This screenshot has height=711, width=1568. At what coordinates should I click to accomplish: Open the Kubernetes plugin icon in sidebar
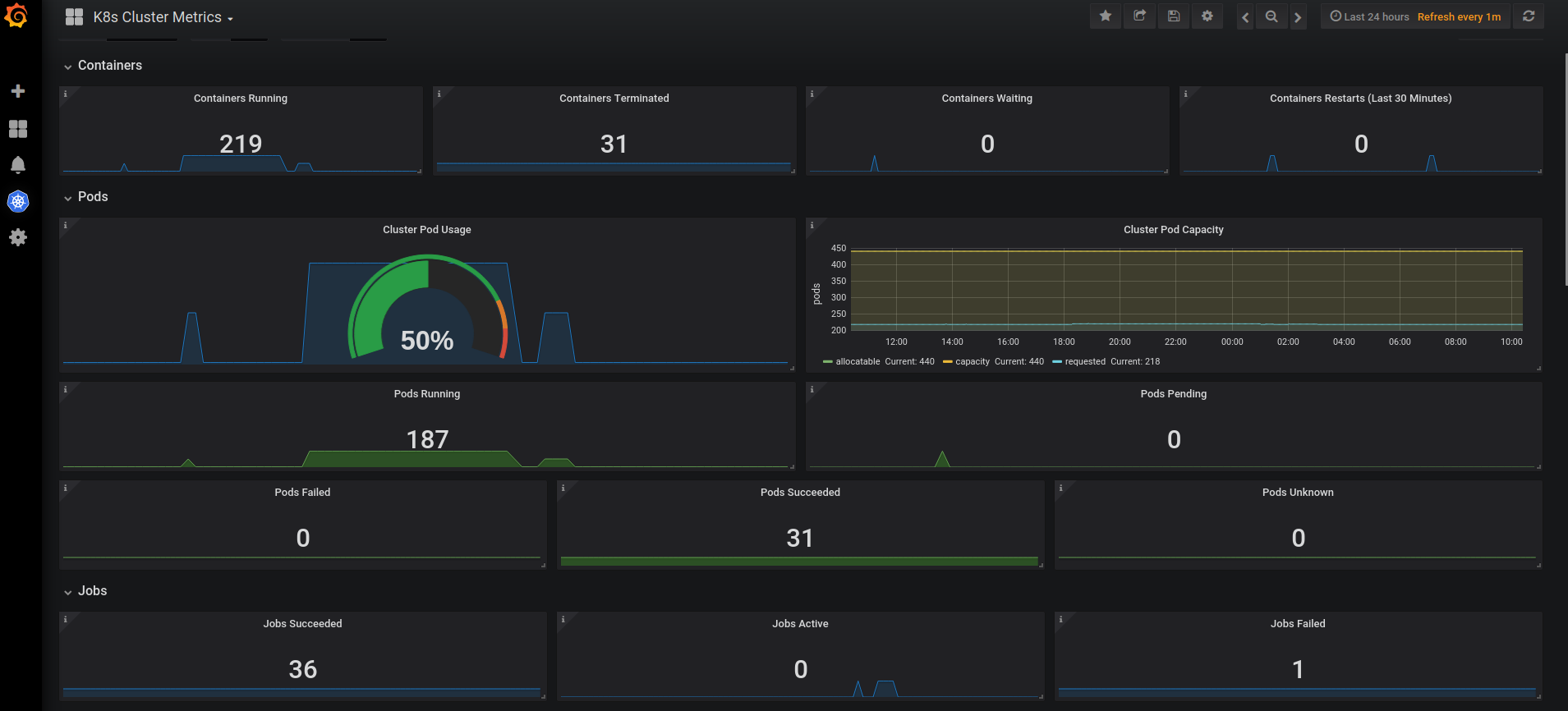coord(18,201)
